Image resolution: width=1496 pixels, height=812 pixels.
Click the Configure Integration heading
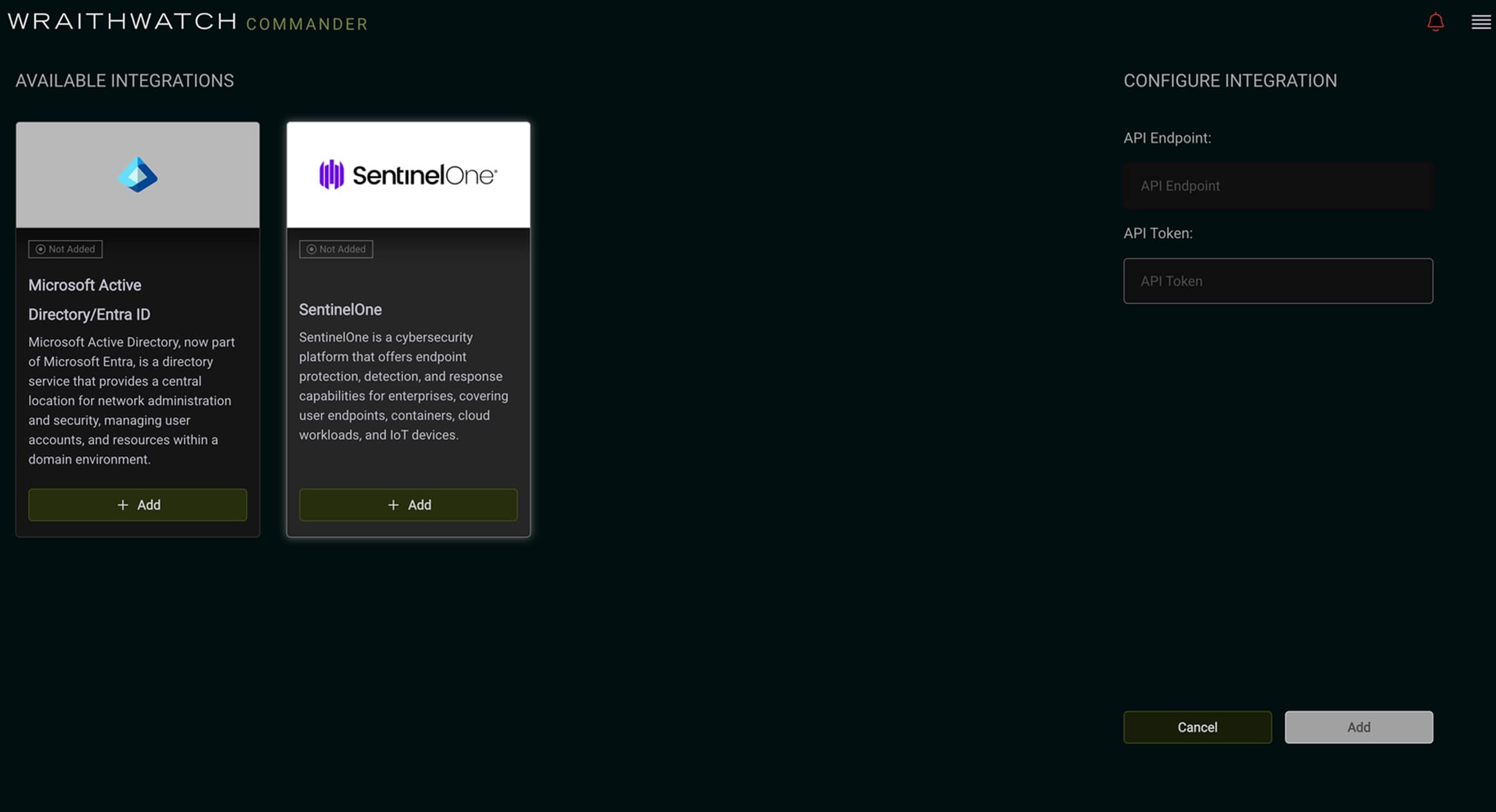1230,81
